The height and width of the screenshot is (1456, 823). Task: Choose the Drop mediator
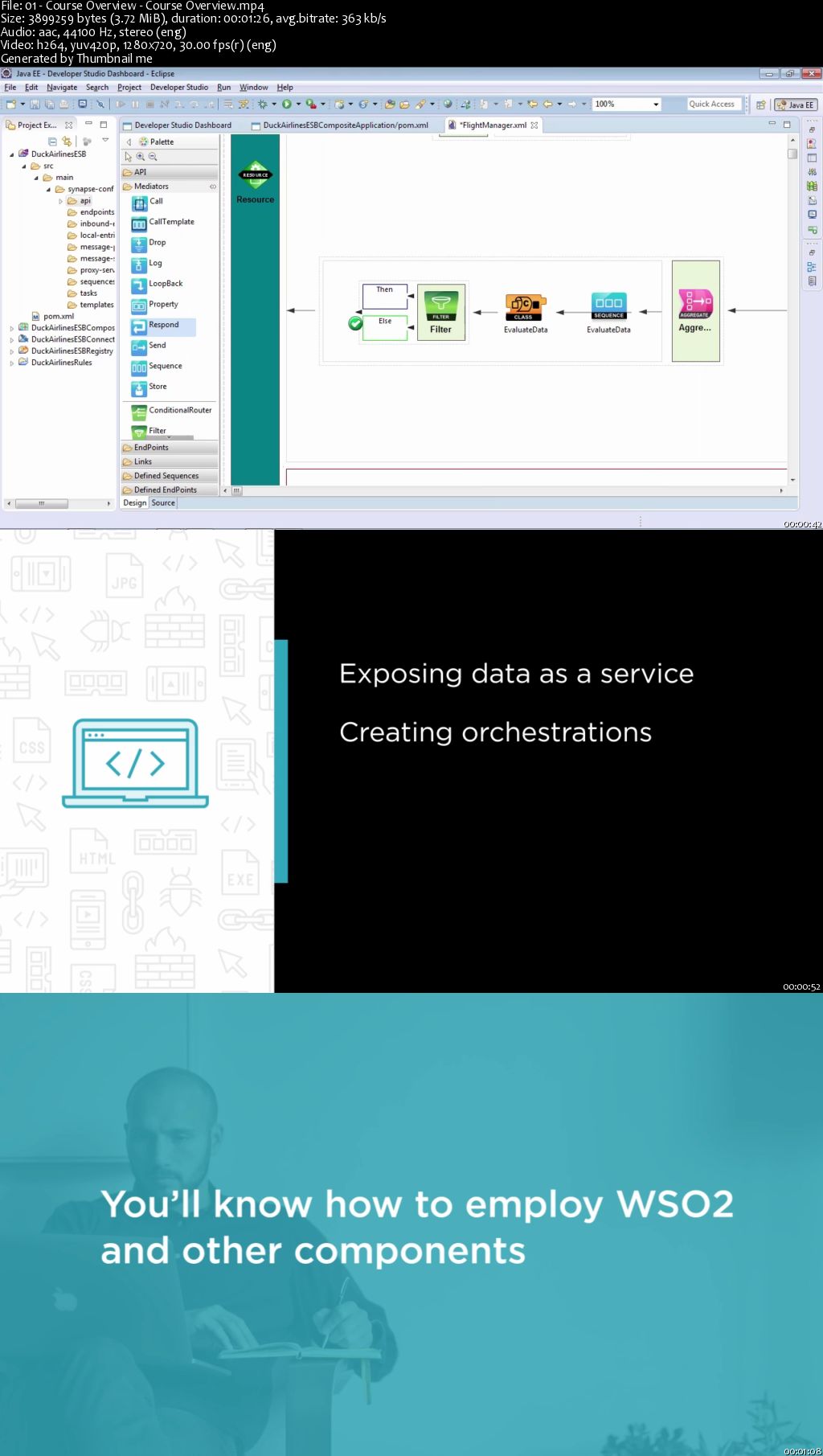[x=149, y=243]
